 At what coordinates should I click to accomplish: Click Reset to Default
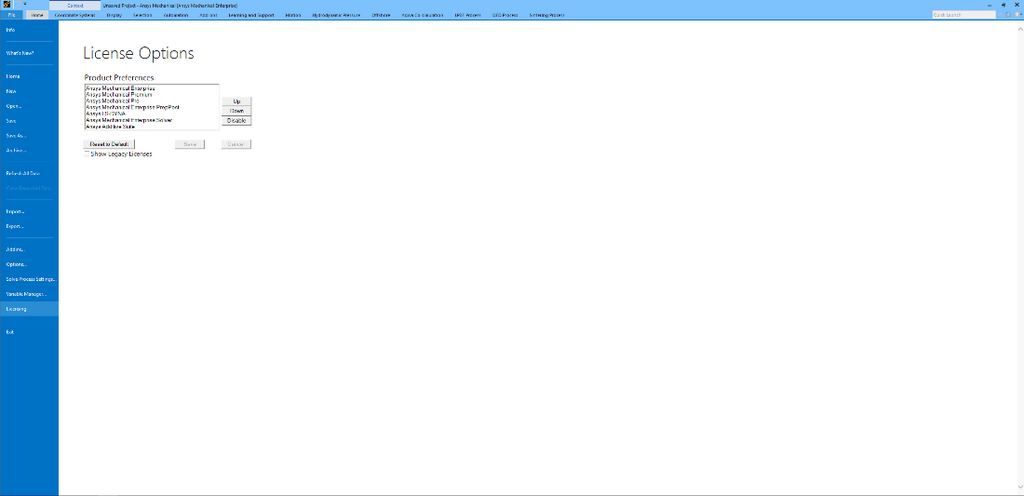click(109, 144)
